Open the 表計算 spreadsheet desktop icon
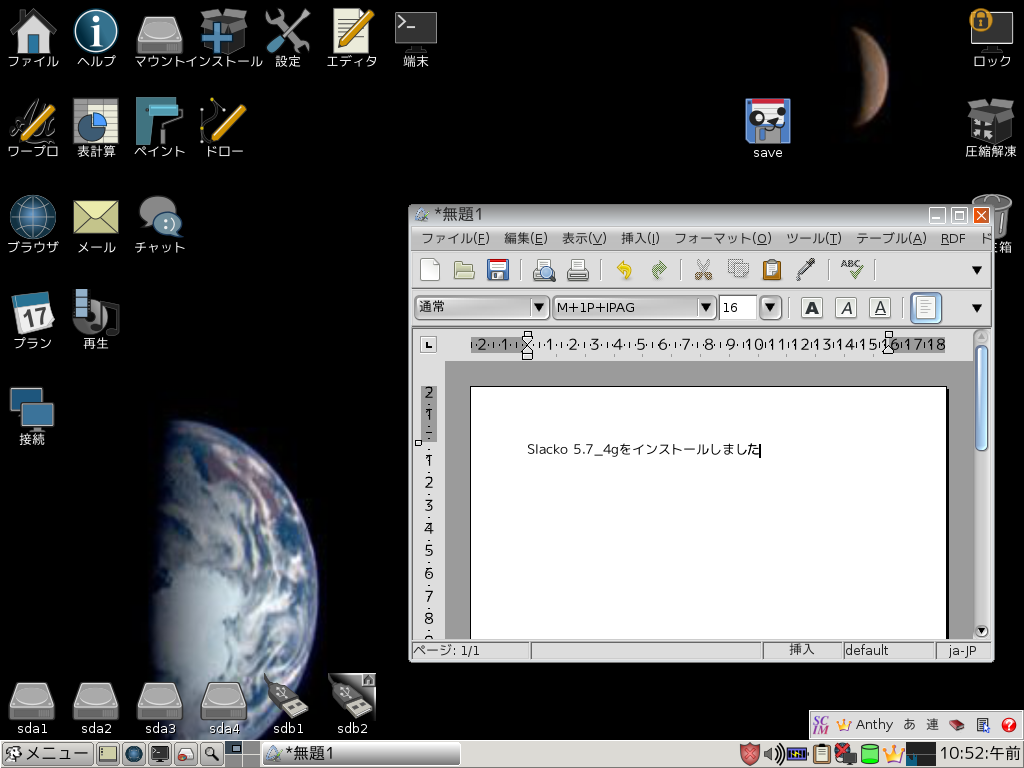Screen dimensions: 1024x768 [x=96, y=128]
